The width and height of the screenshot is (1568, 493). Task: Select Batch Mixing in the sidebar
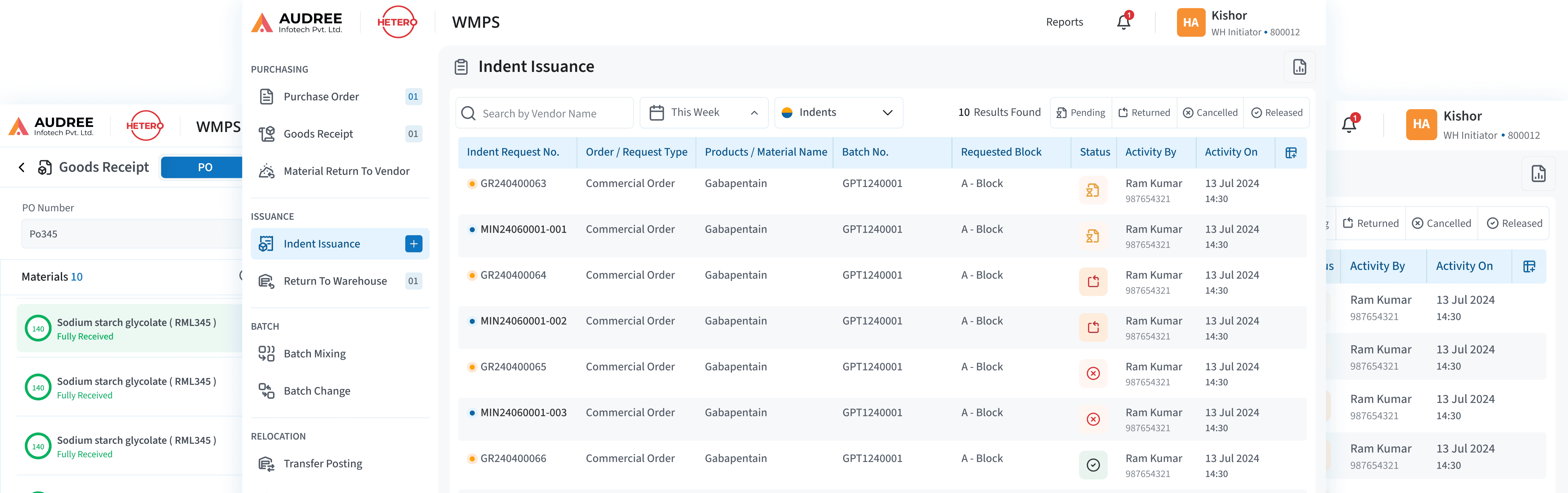(314, 354)
